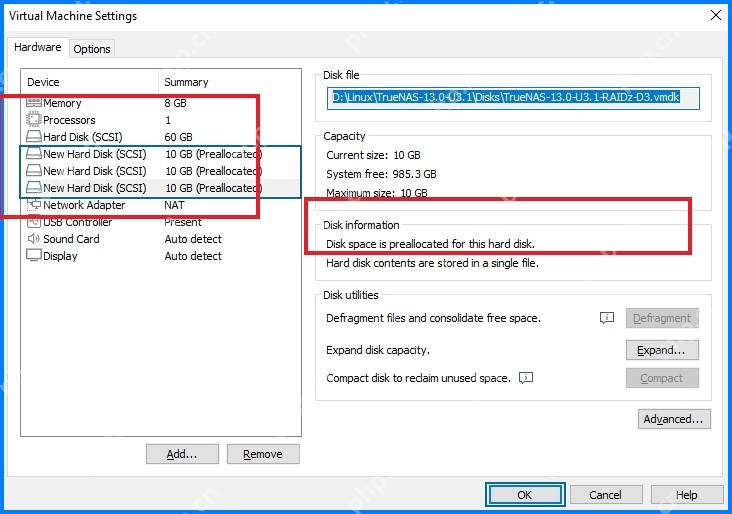Open Help for this dialog
Viewport: 732px width, 514px height.
(x=687, y=495)
